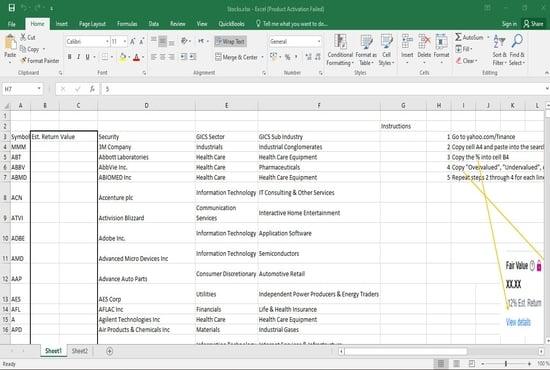Add a new sheet with plus icon

pyautogui.click(x=109, y=351)
